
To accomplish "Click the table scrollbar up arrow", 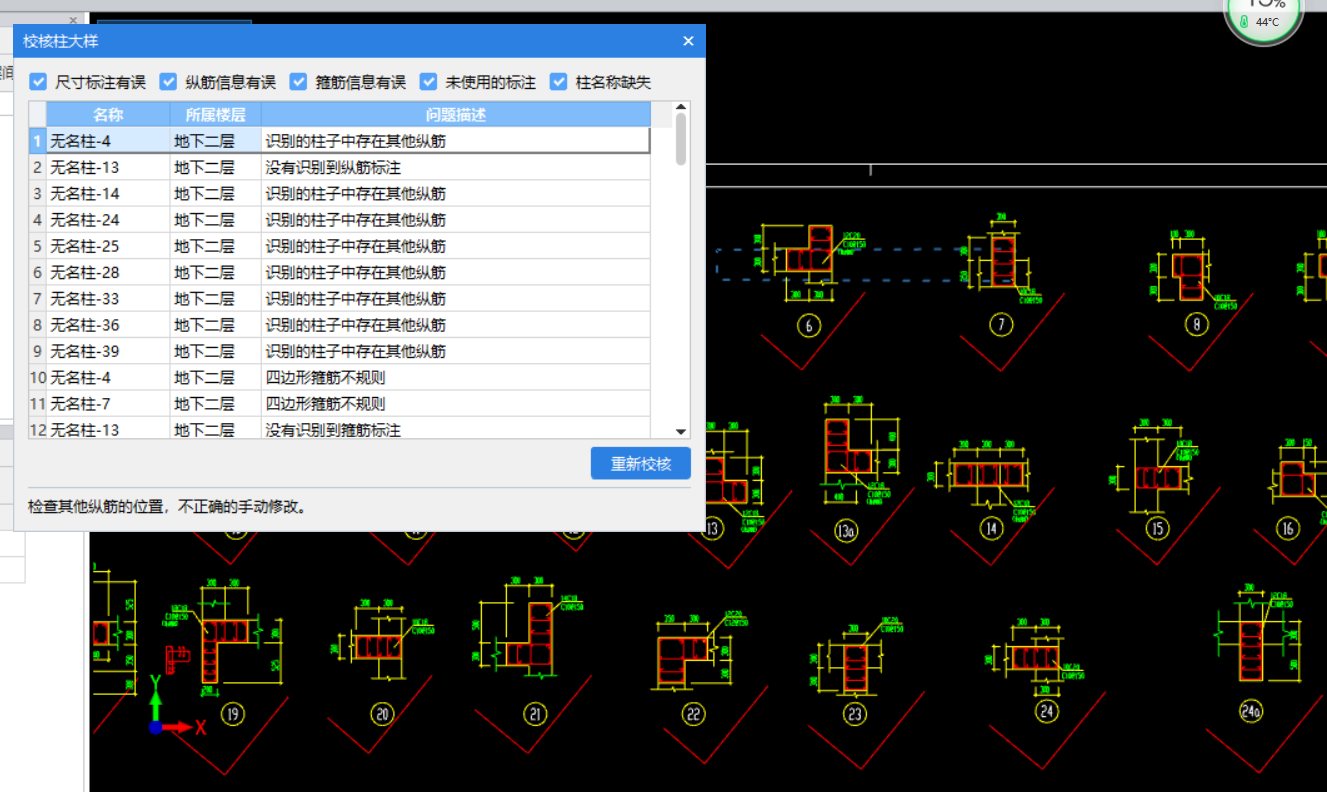I will click(681, 107).
